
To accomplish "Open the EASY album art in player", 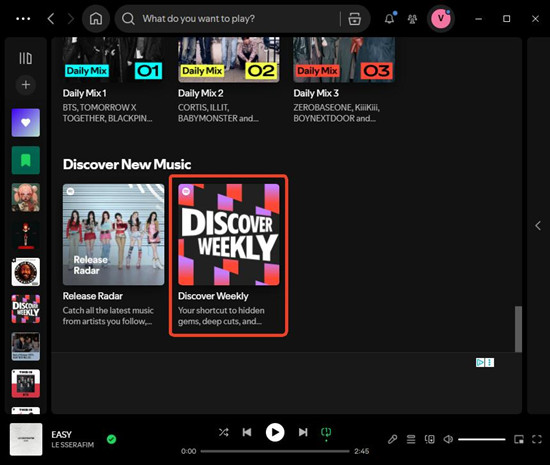I will [26, 439].
